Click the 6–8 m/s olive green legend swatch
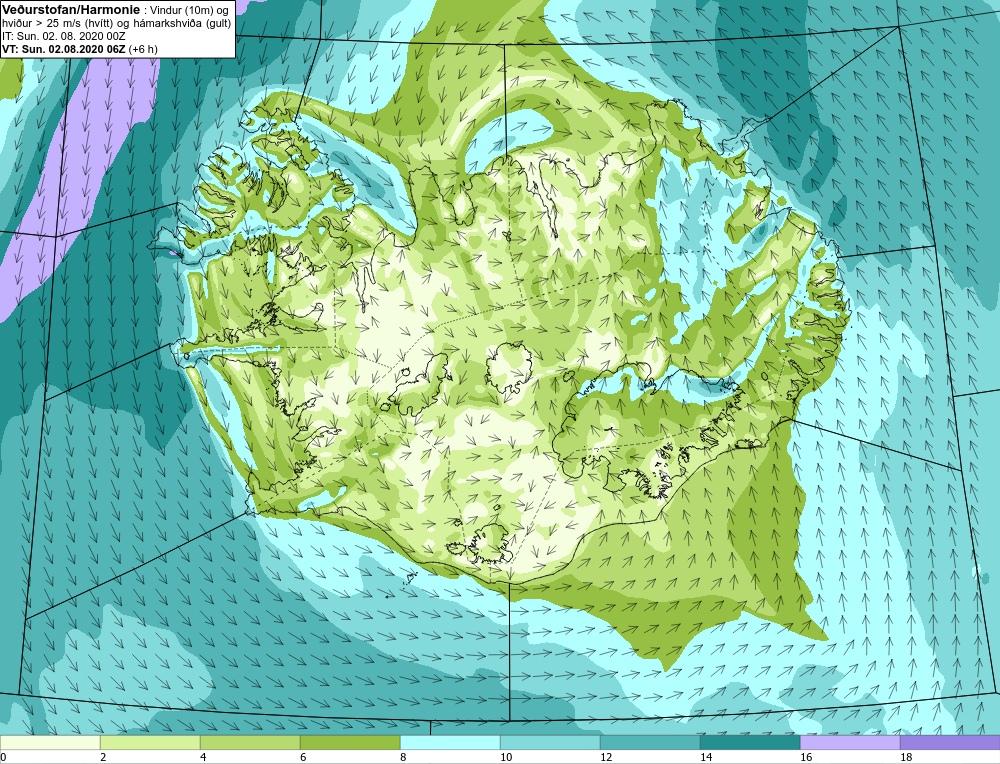The width and height of the screenshot is (1000, 764). [350, 742]
